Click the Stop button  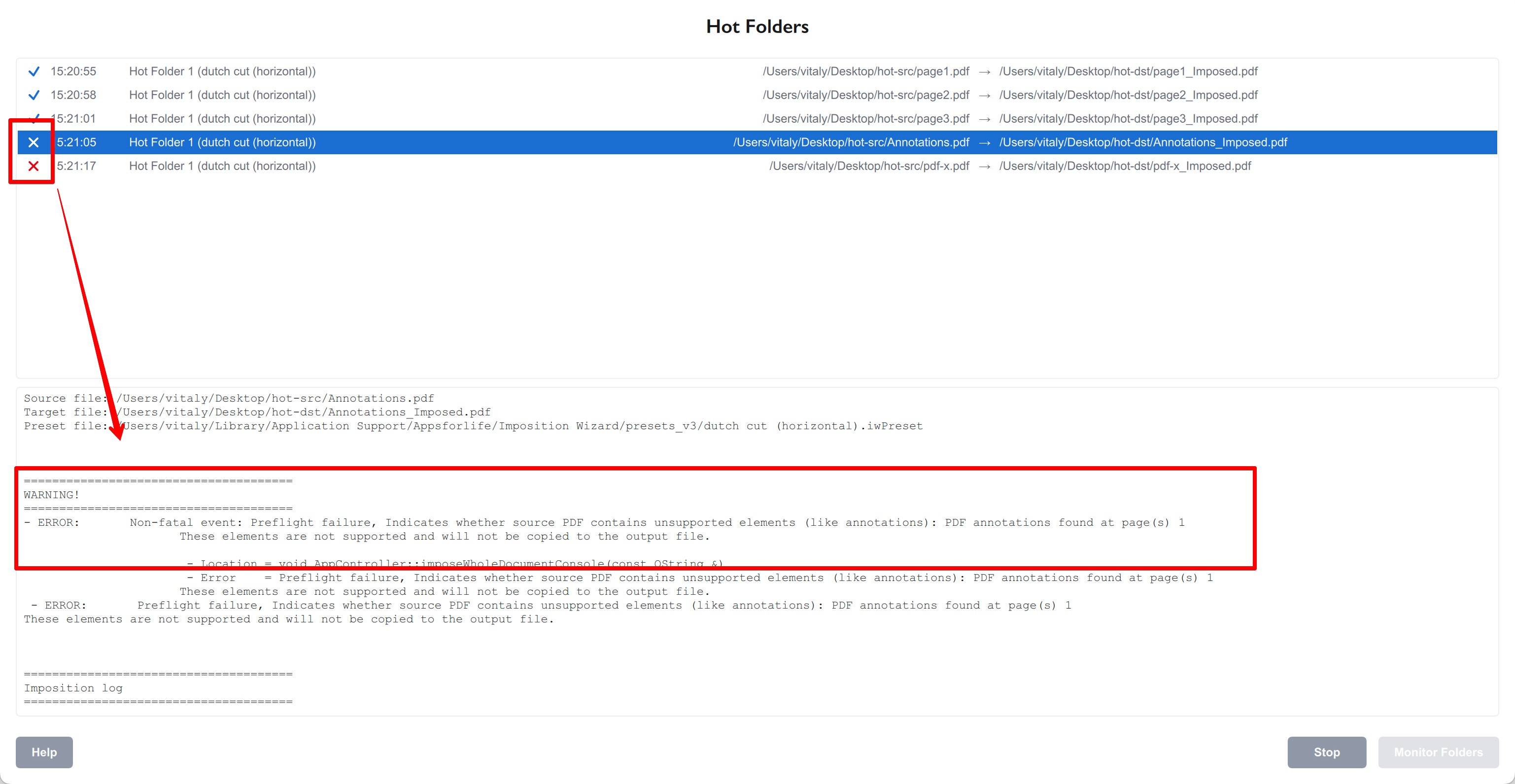point(1327,752)
